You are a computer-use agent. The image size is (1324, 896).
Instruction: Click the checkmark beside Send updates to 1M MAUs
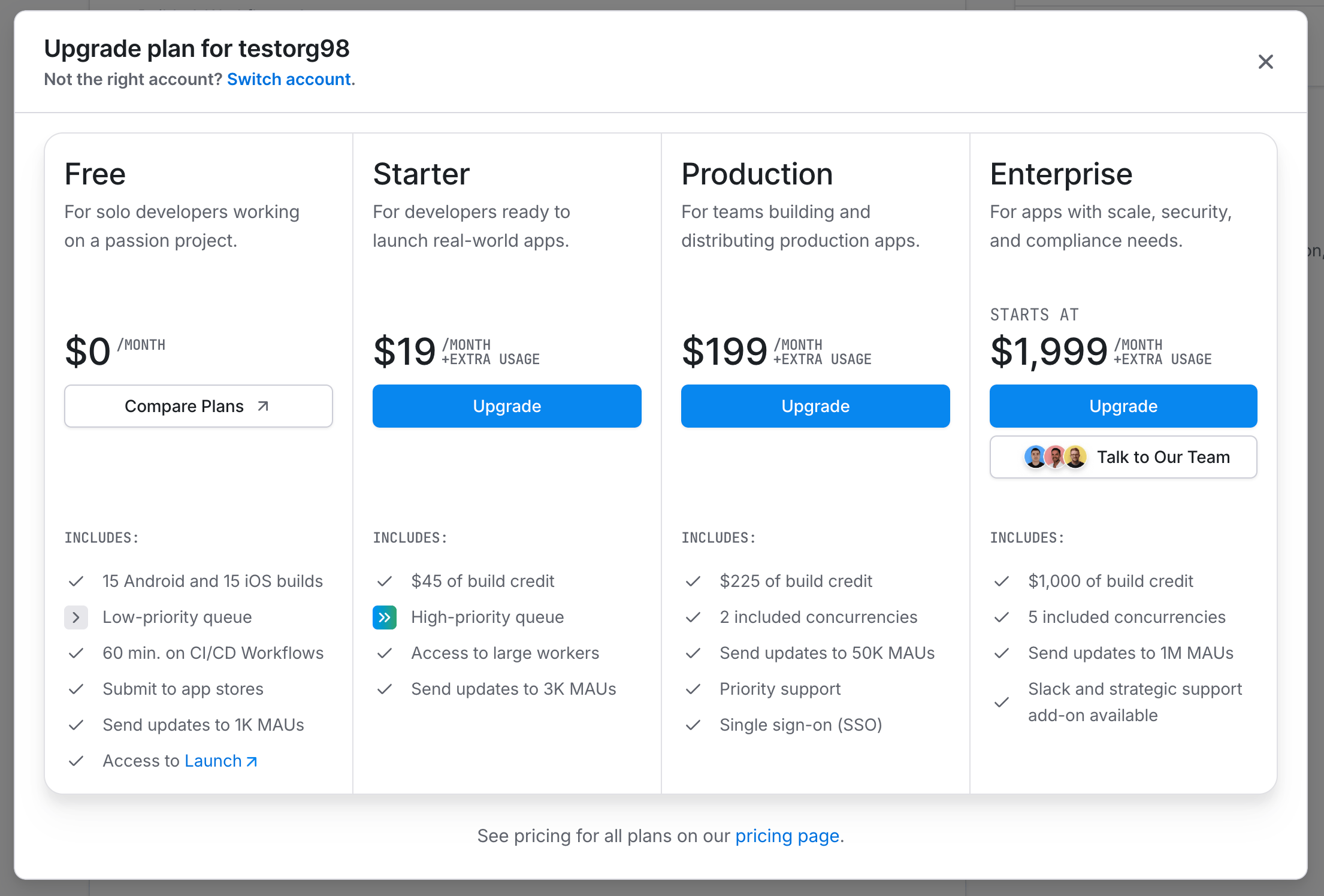coord(1002,653)
